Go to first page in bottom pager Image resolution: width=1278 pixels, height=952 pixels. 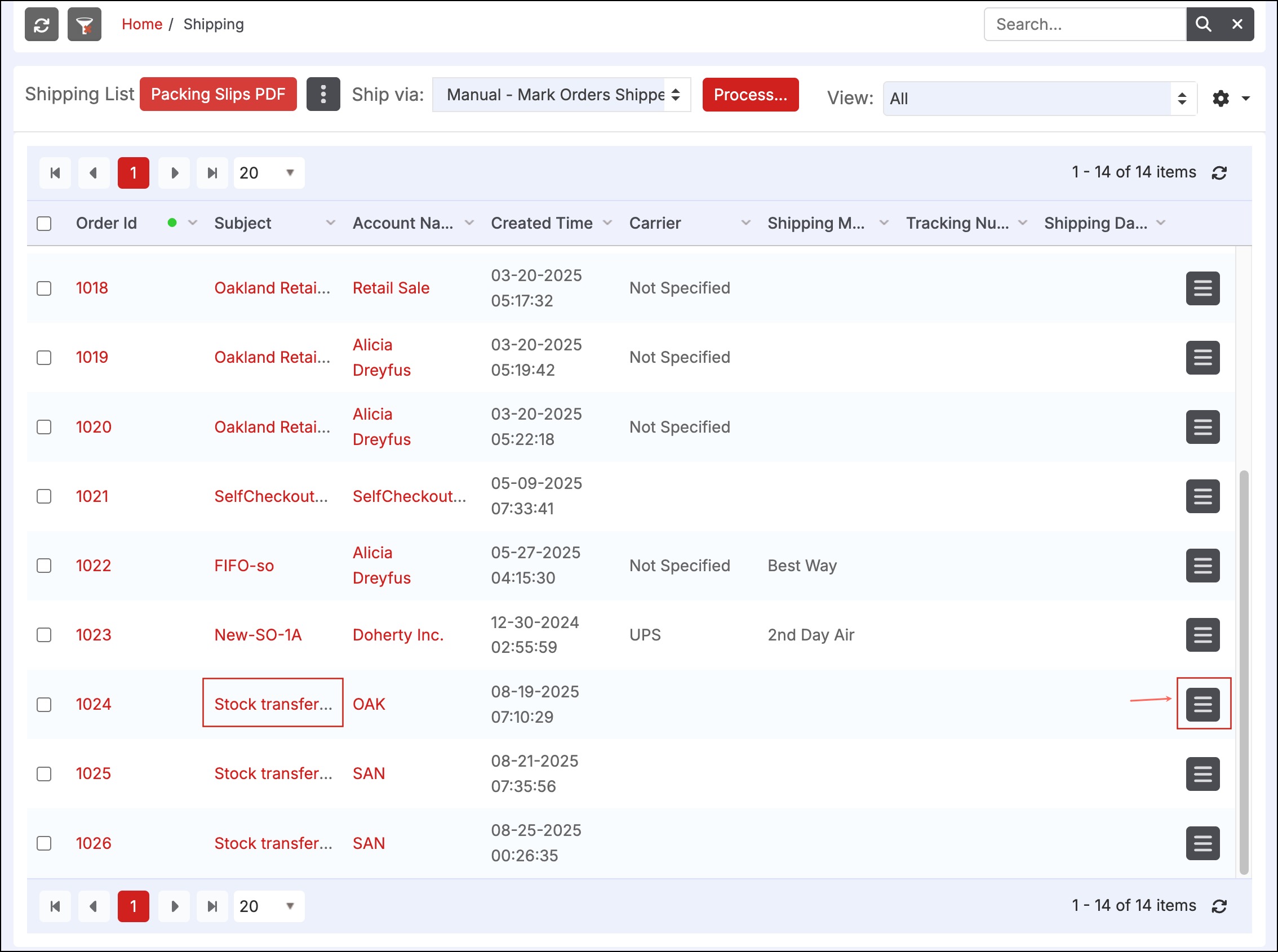pyautogui.click(x=55, y=906)
